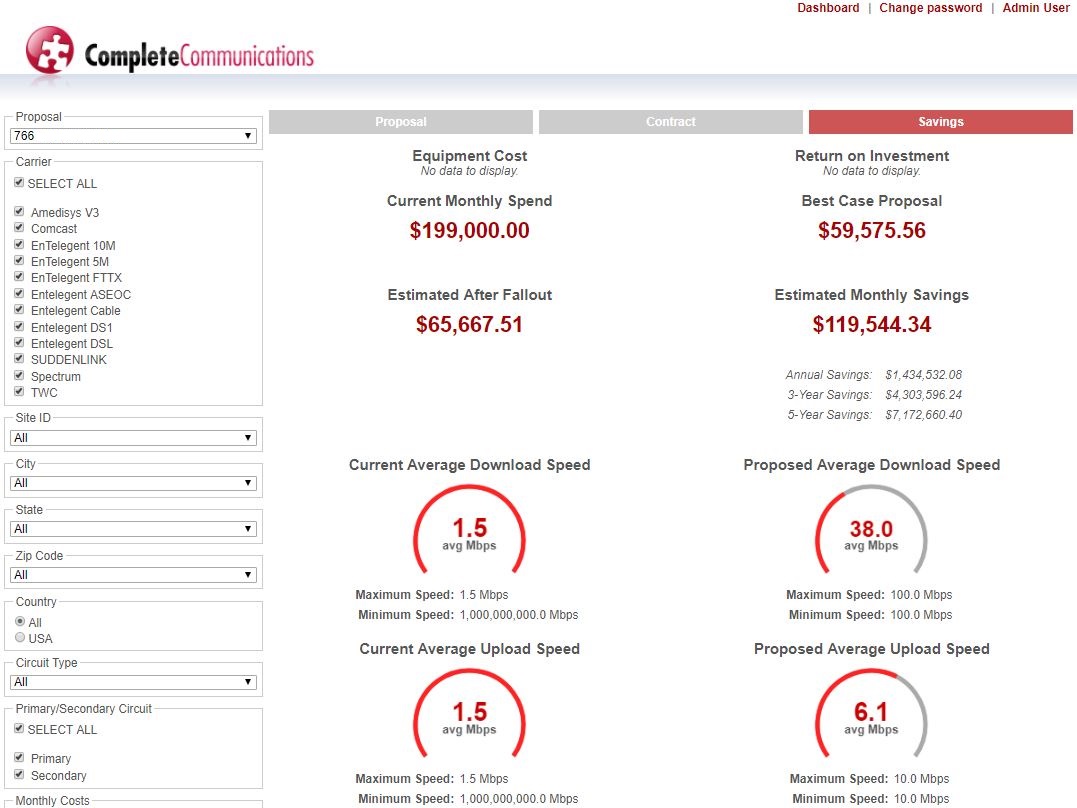Click the Proposed Average Download Speed gauge
Viewport: 1077px width, 808px height.
tap(871, 530)
